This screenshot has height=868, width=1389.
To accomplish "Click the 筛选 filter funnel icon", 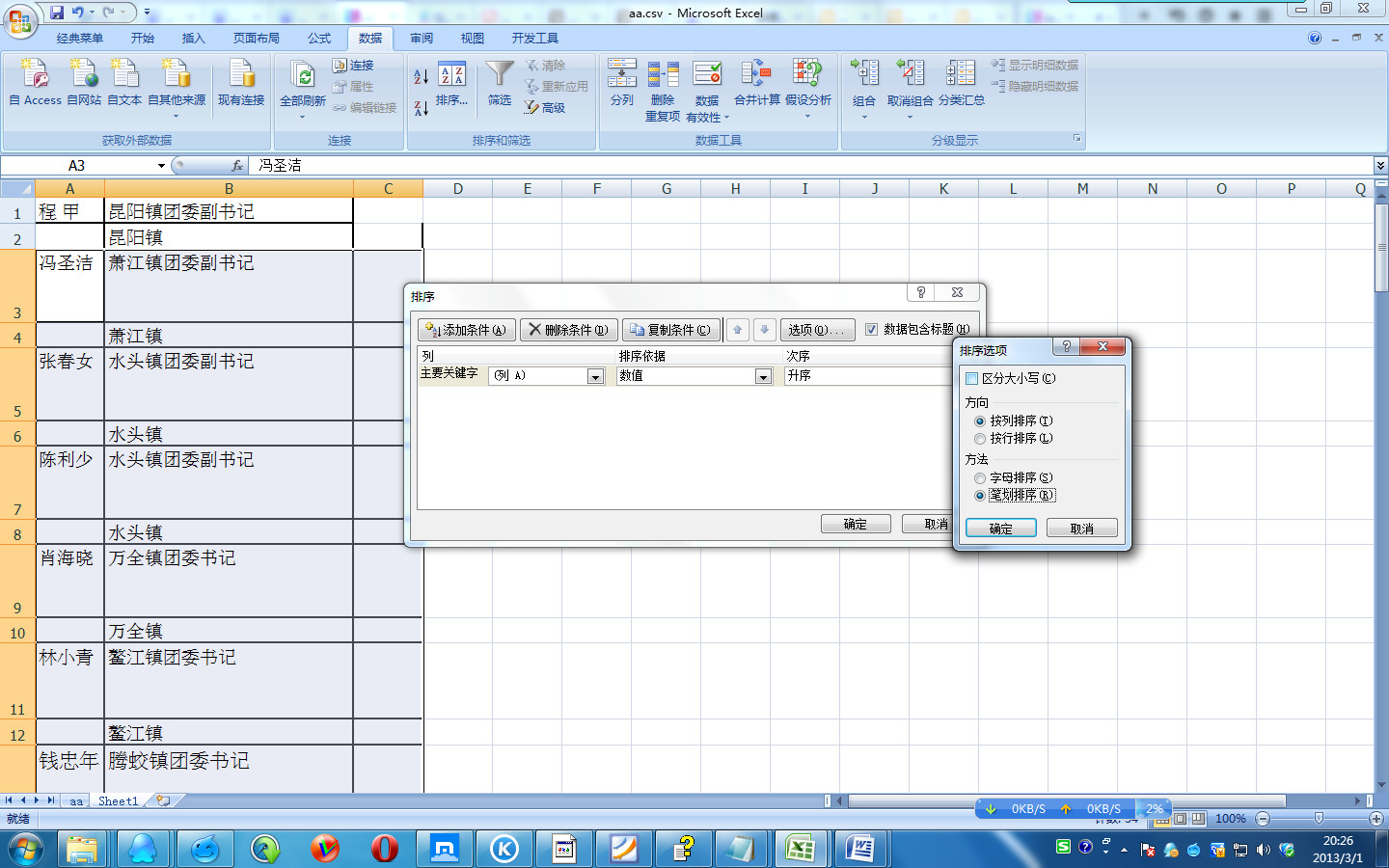I will pos(499,74).
